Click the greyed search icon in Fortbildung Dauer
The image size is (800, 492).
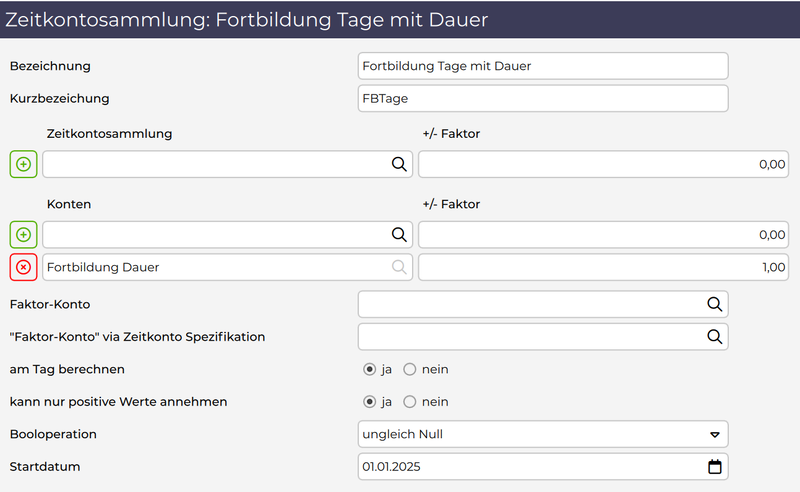coord(398,267)
